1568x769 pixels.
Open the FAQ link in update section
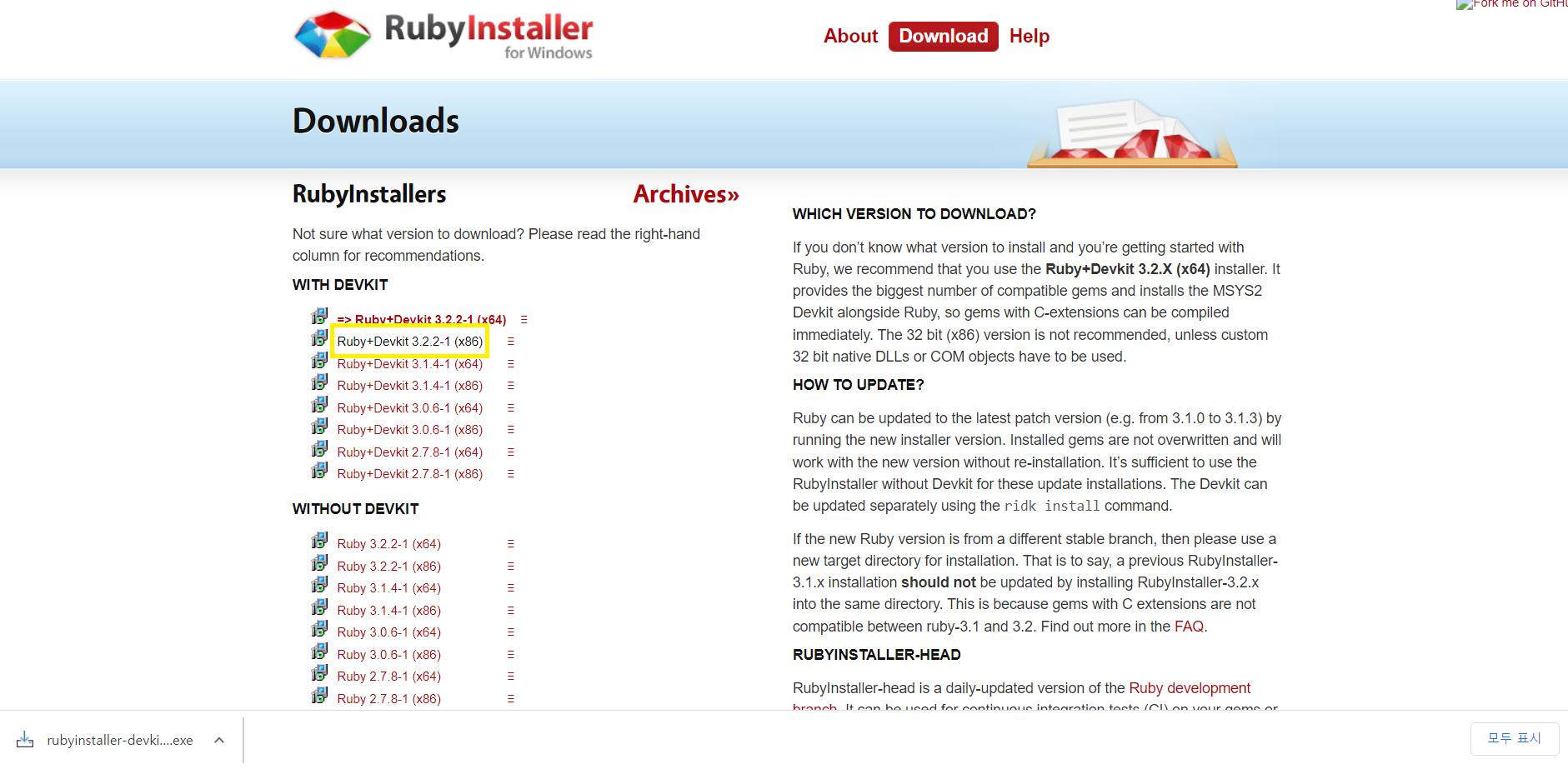[x=1189, y=627]
